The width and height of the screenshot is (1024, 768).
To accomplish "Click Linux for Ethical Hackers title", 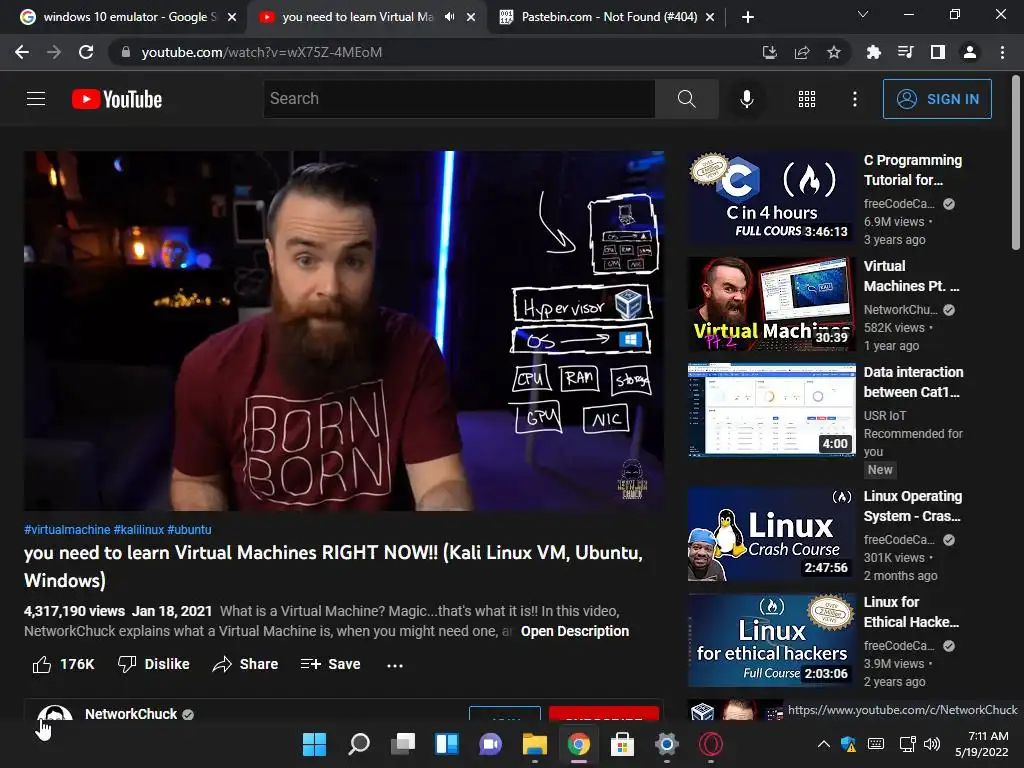I will click(911, 612).
